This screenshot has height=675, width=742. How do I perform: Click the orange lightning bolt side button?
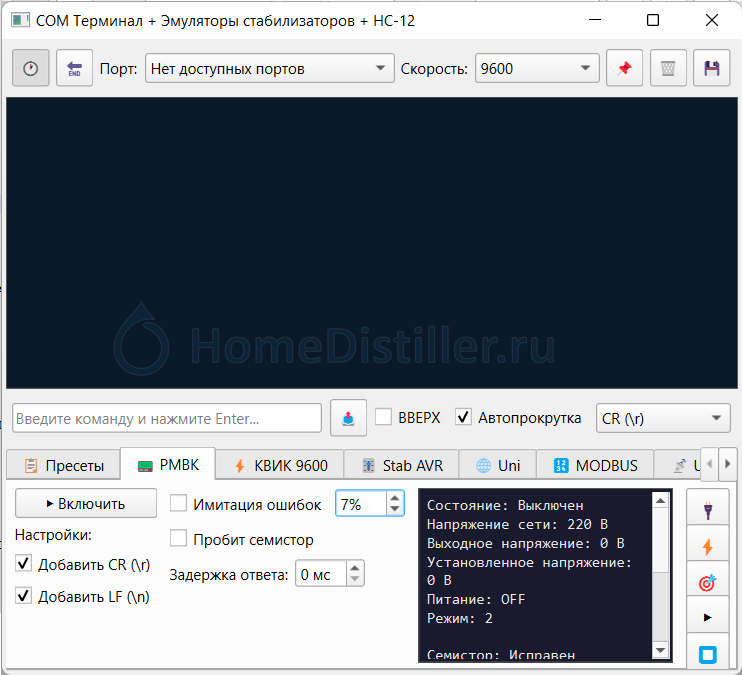pyautogui.click(x=708, y=547)
